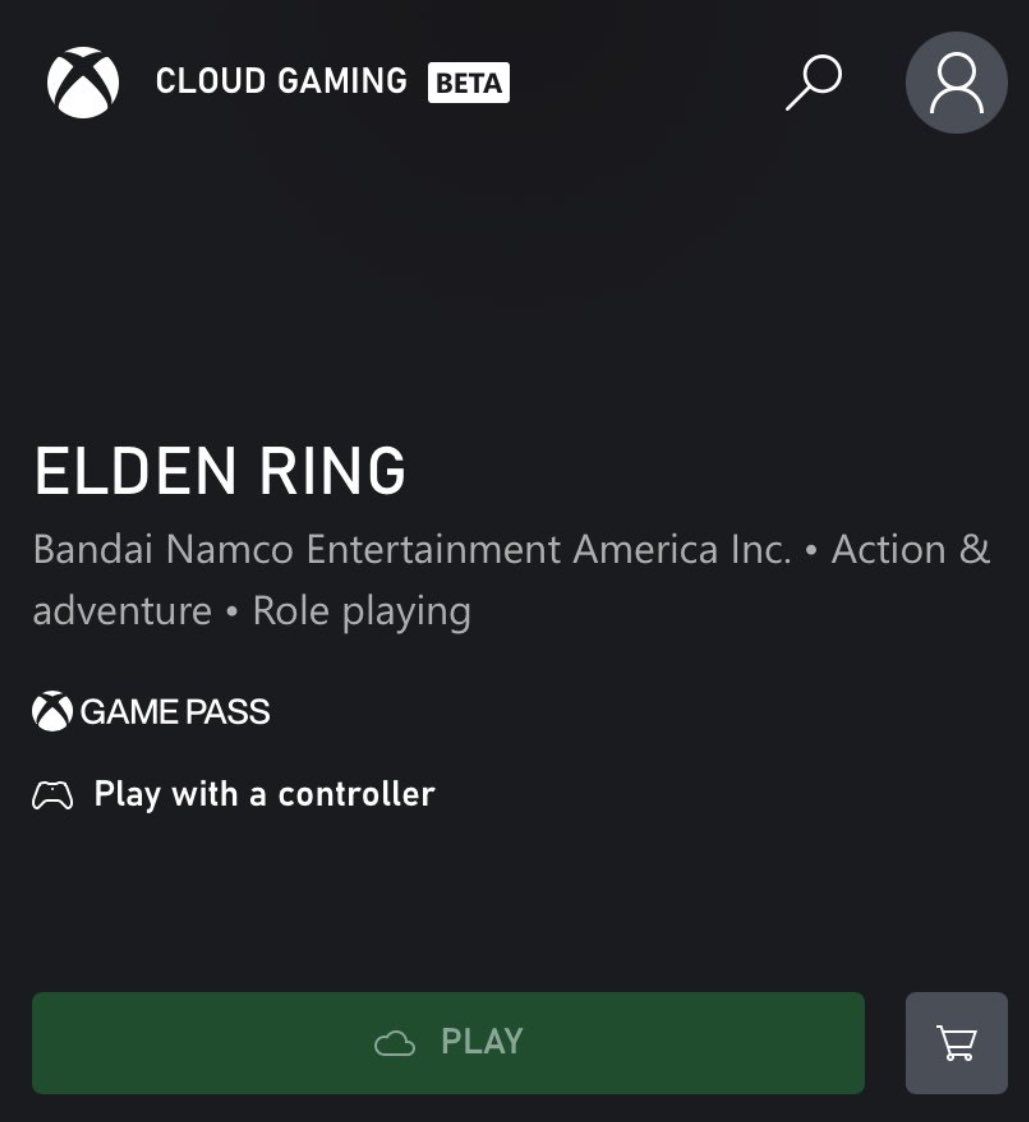Click the controller icon beside Play with a controller
This screenshot has height=1122, width=1029.
click(x=53, y=796)
